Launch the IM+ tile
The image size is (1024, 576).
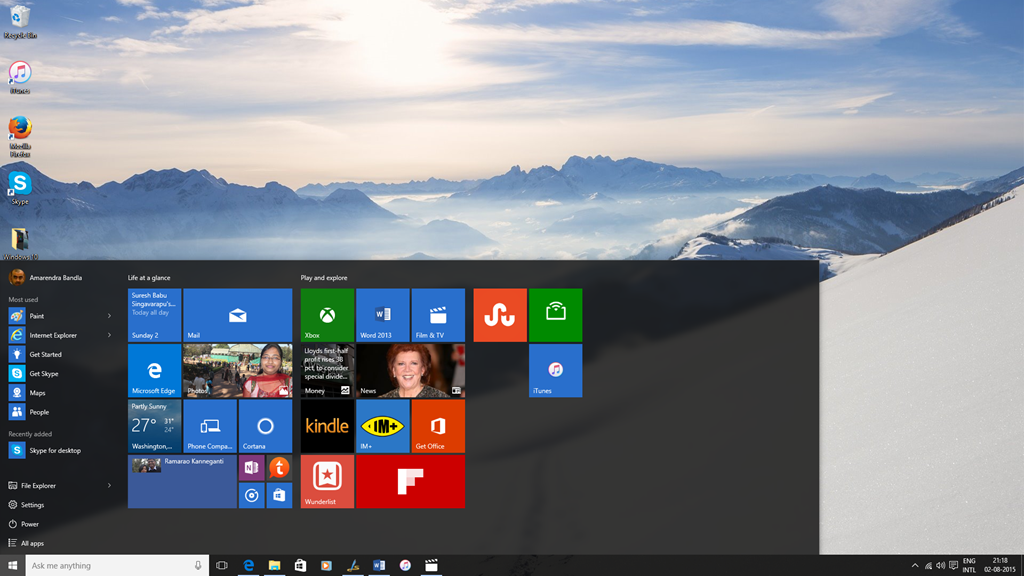(x=383, y=426)
